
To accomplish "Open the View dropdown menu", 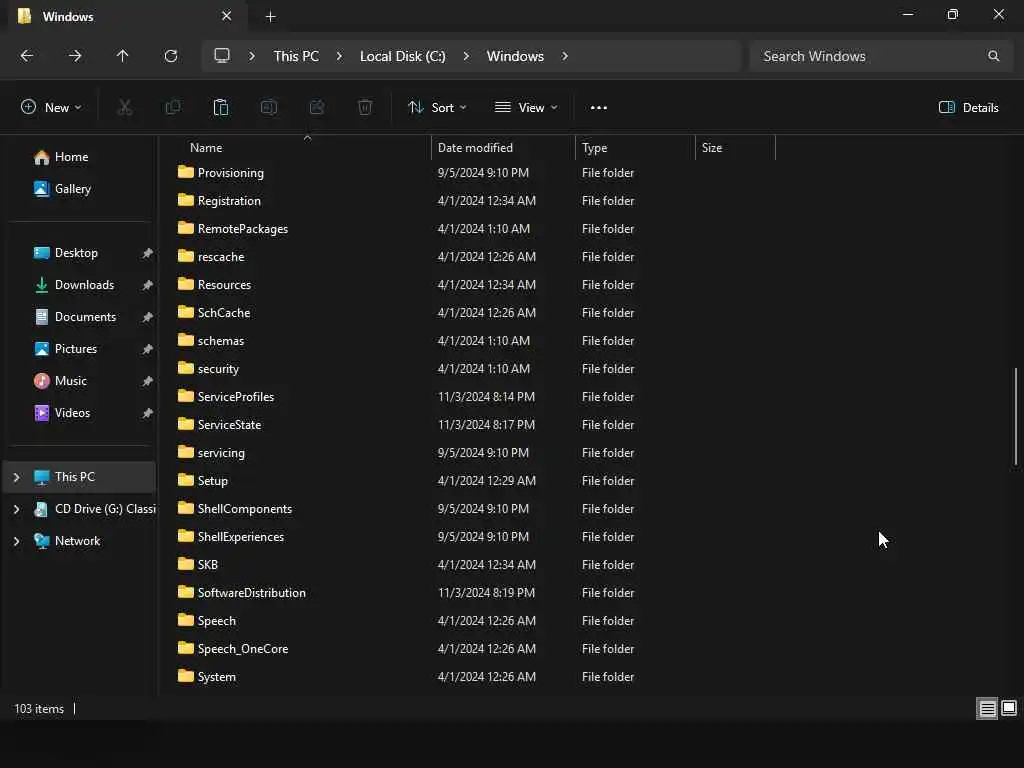I will tap(526, 108).
